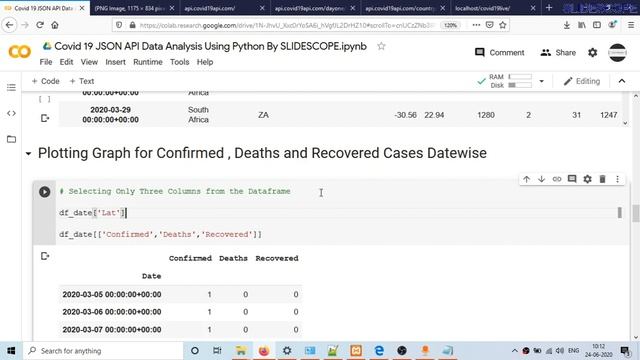Click the Colab logo
The height and width of the screenshot is (360, 640).
19,52
